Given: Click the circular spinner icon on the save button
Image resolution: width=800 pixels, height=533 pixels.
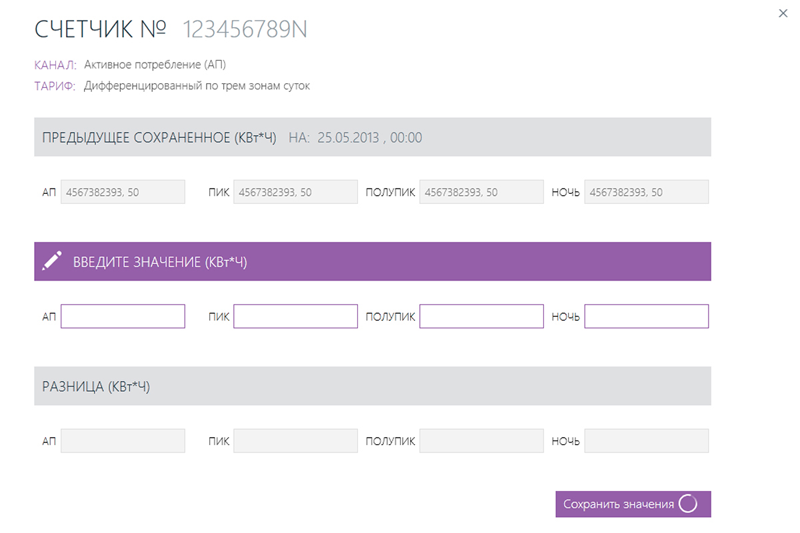Looking at the screenshot, I should click(x=688, y=504).
